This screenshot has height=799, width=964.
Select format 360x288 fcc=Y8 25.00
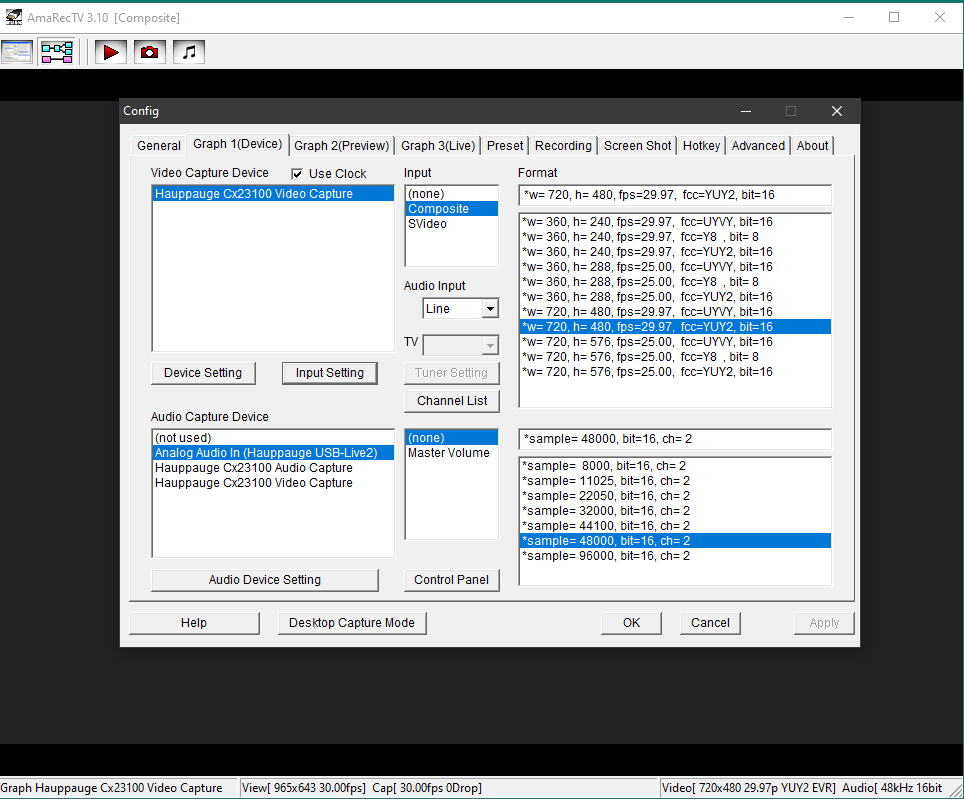point(675,281)
